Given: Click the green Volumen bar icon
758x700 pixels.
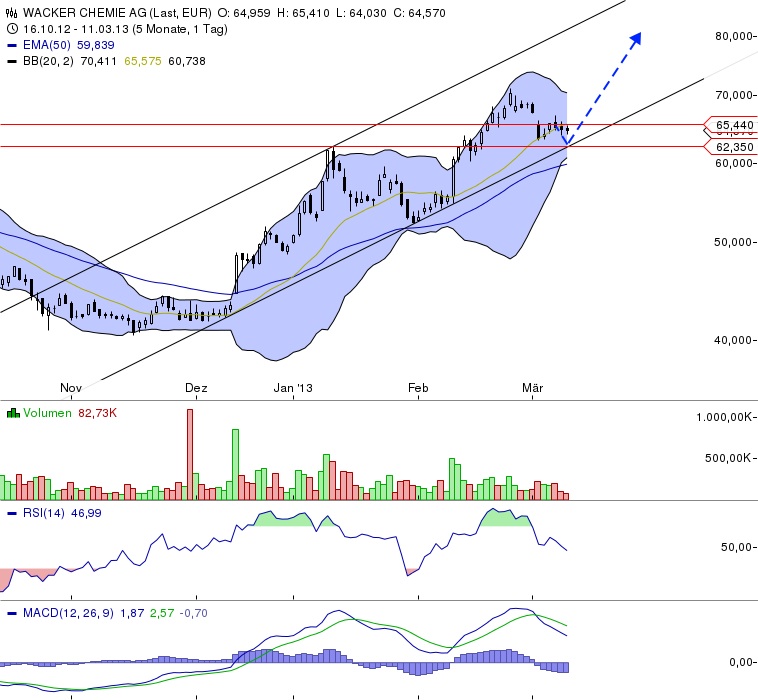Looking at the screenshot, I should coord(13,413).
